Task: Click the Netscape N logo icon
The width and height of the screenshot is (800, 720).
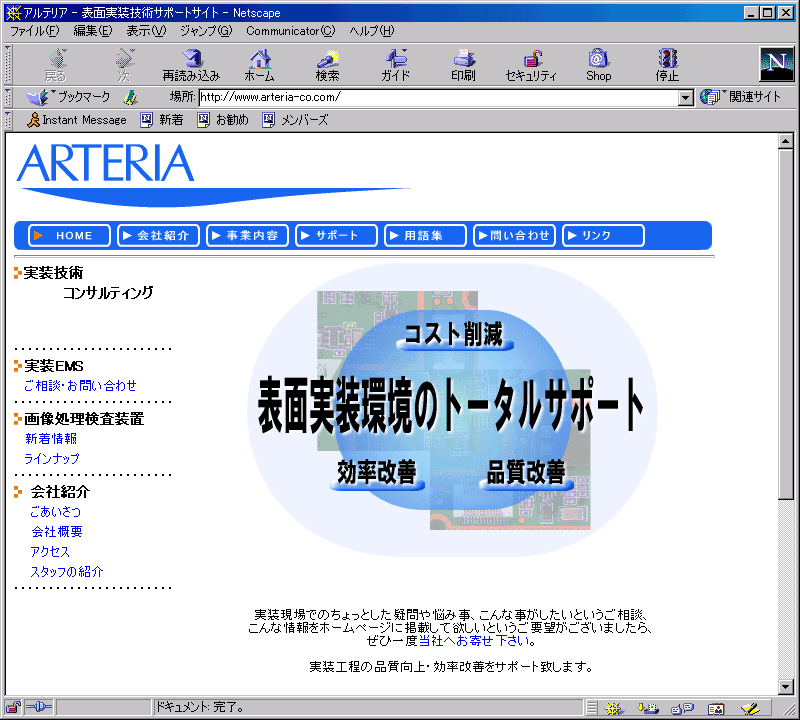Action: pyautogui.click(x=777, y=64)
